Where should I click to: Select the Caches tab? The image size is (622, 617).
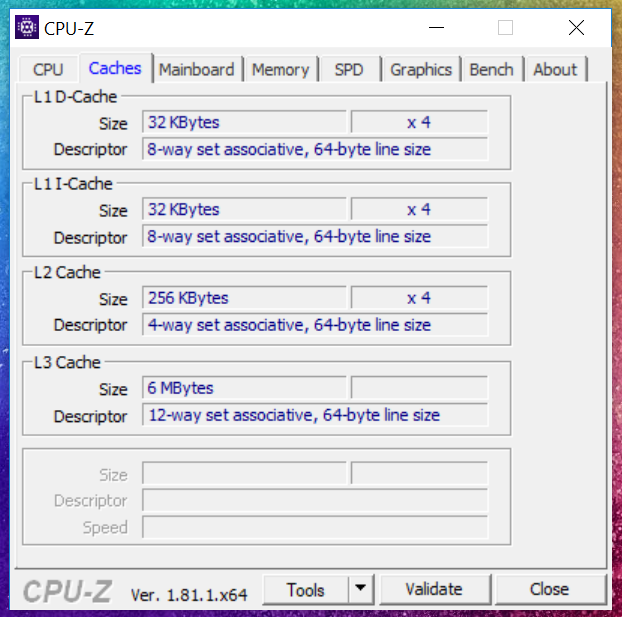115,68
